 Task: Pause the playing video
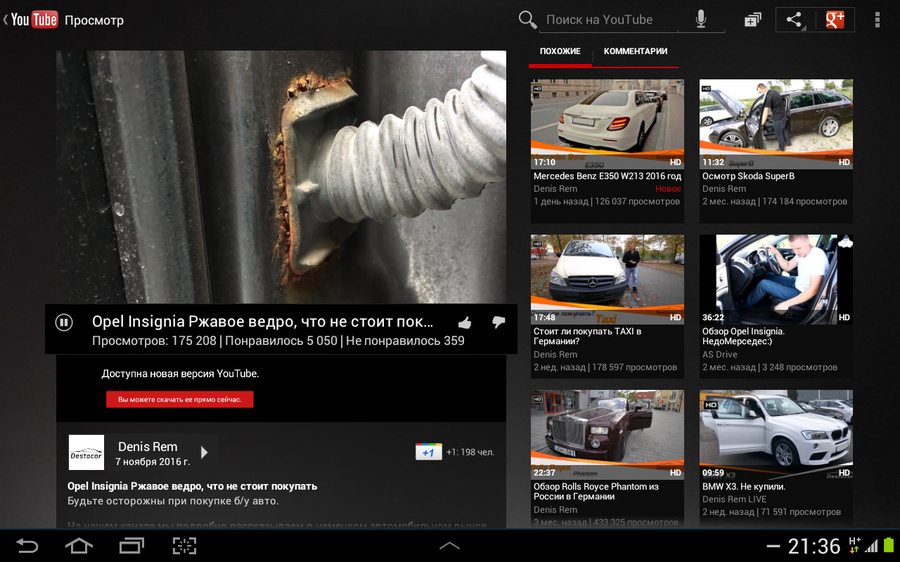[64, 323]
